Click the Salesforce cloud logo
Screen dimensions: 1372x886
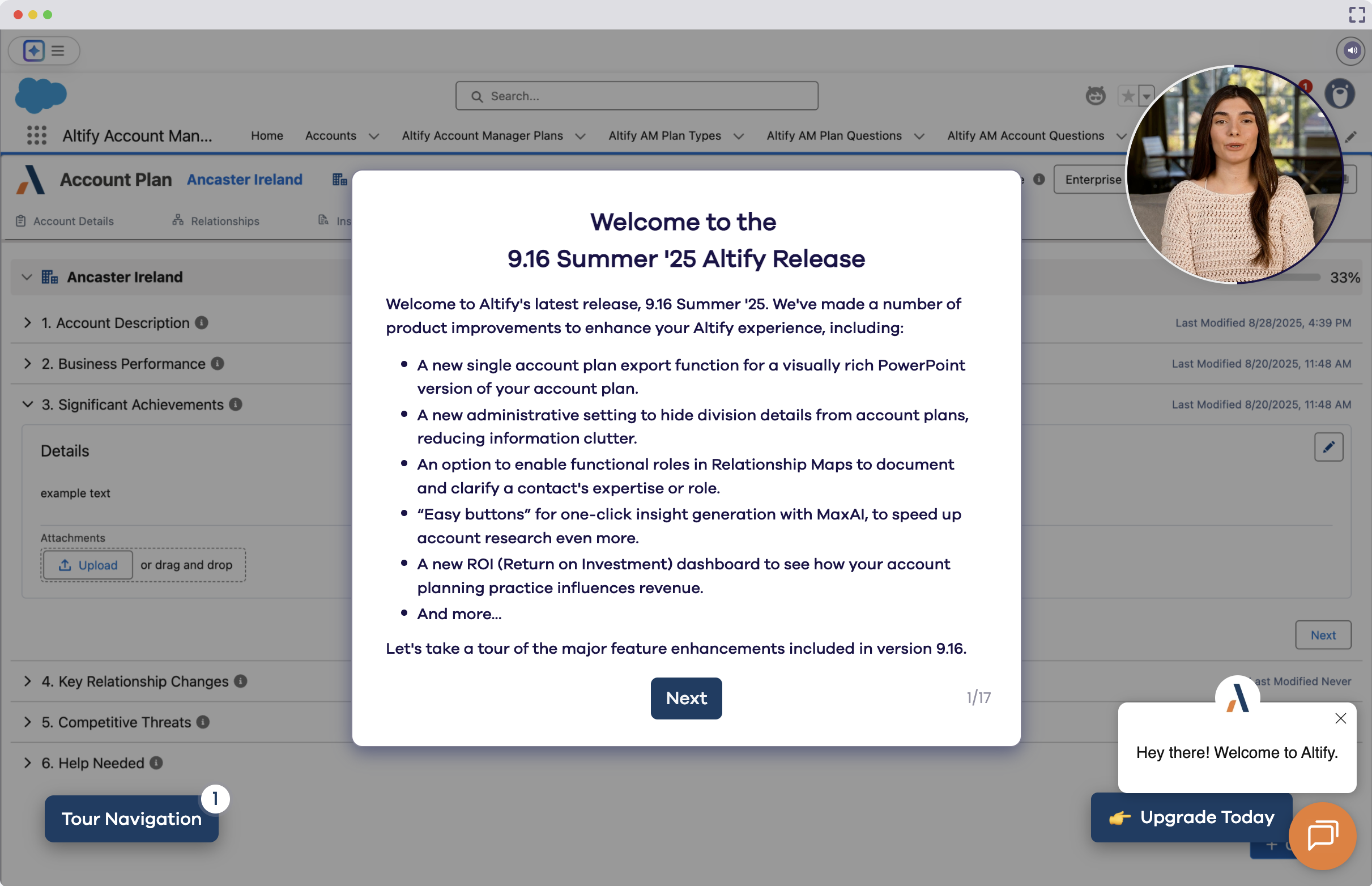click(41, 95)
